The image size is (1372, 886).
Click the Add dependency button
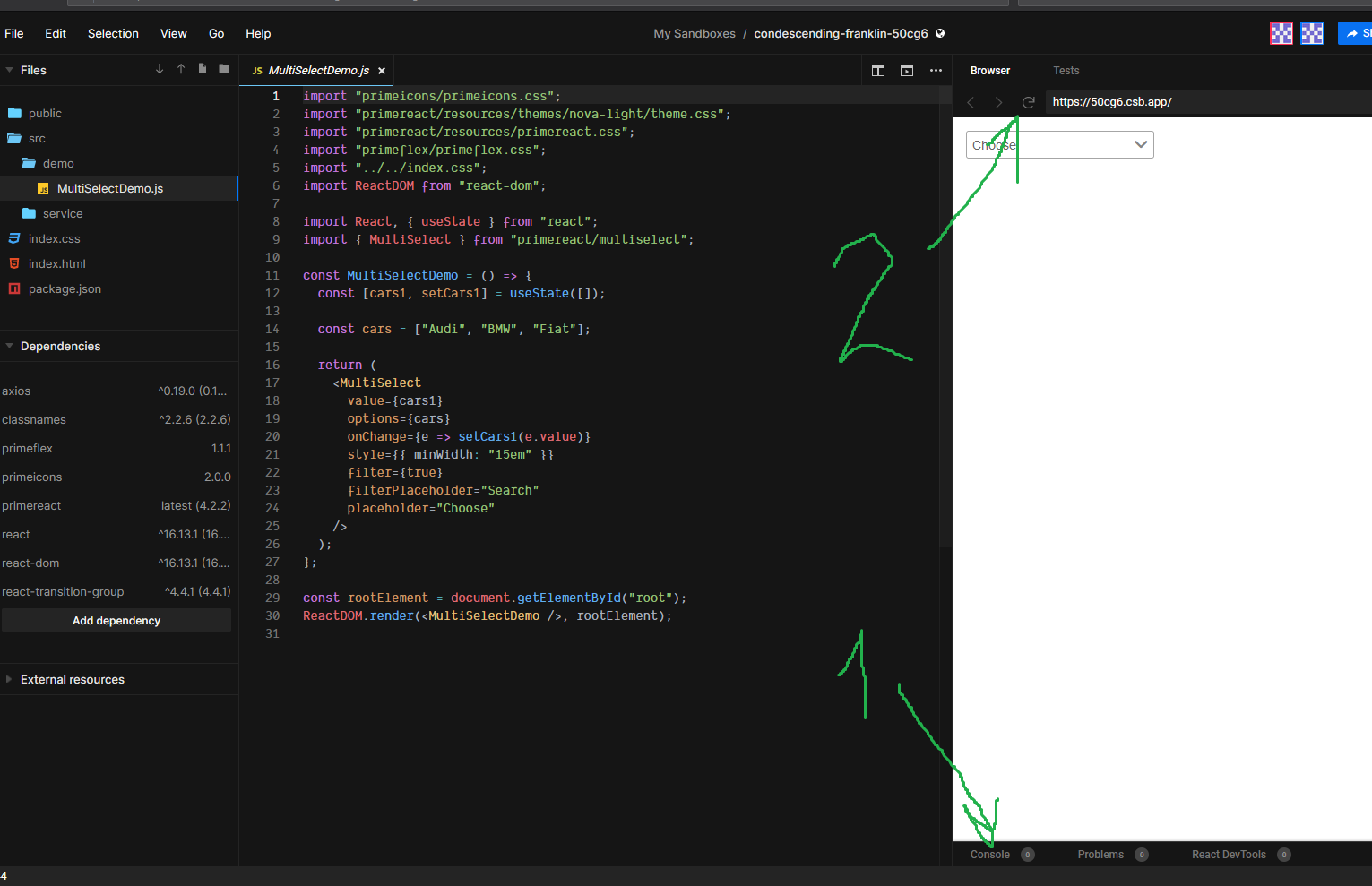point(116,620)
